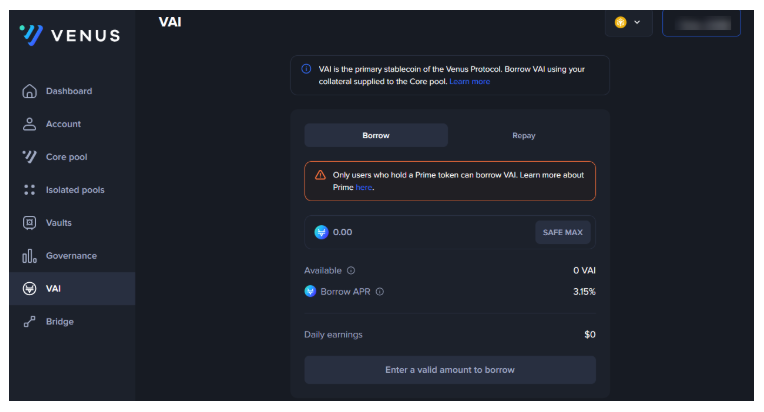The image size is (764, 412).
Task: Click the orange warning triangle icon
Action: coord(320,175)
